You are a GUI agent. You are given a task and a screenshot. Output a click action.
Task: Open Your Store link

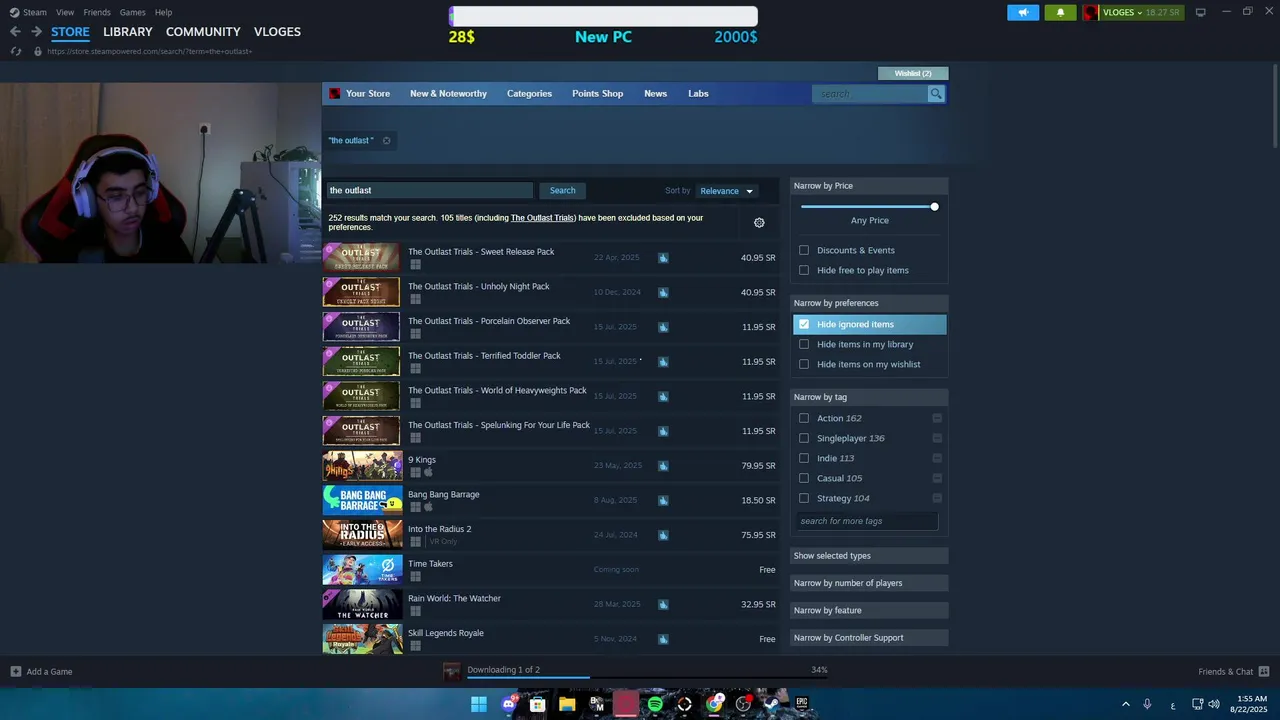368,94
